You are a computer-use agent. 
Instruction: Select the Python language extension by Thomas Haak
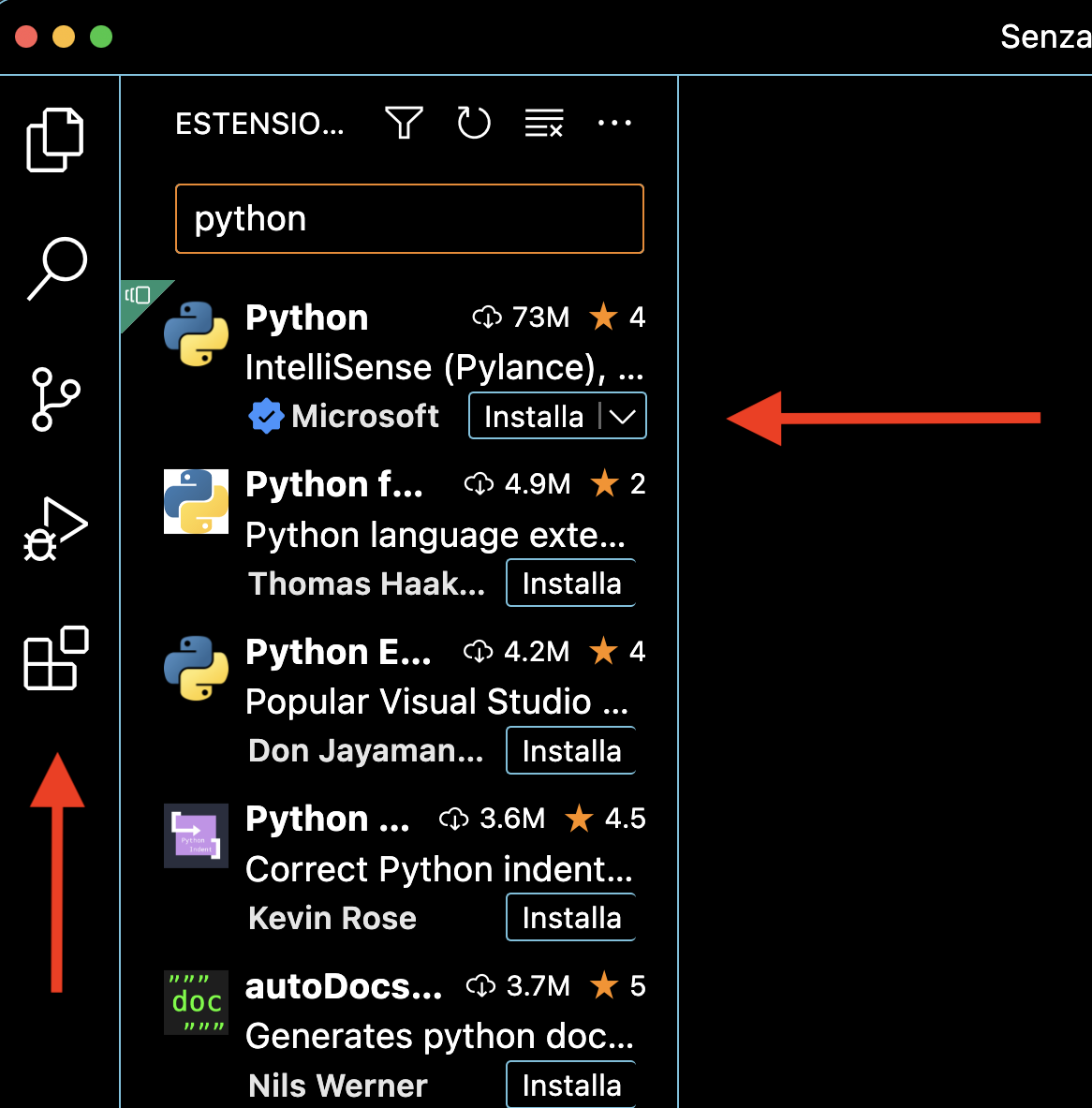[405, 535]
